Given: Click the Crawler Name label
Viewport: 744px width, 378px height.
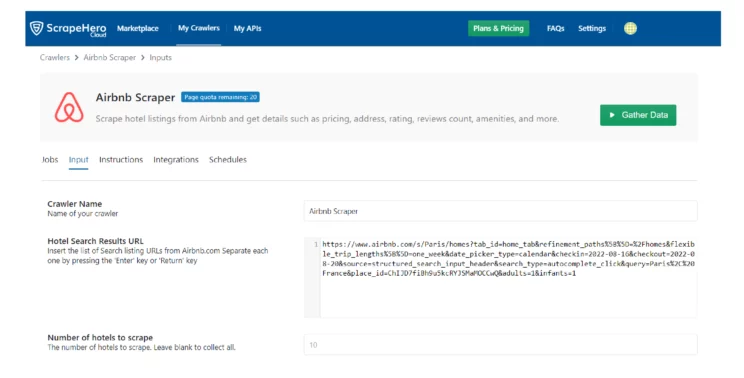Looking at the screenshot, I should click(74, 204).
